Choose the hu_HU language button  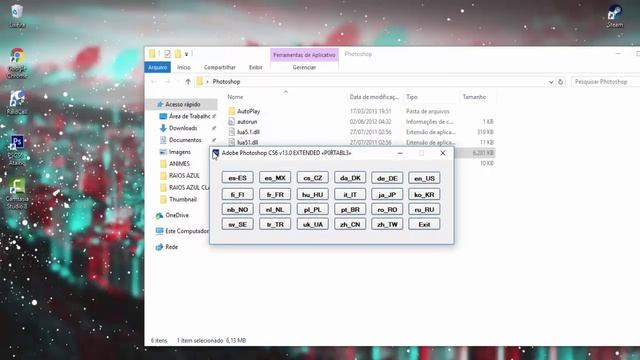[312, 195]
